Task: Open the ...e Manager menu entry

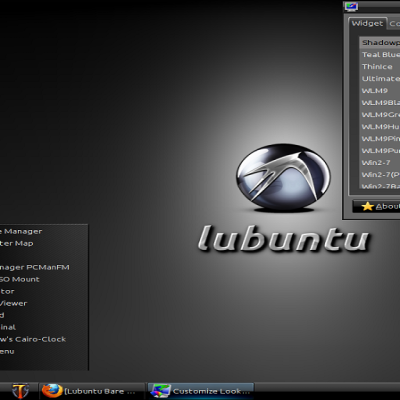Action: pyautogui.click(x=43, y=231)
